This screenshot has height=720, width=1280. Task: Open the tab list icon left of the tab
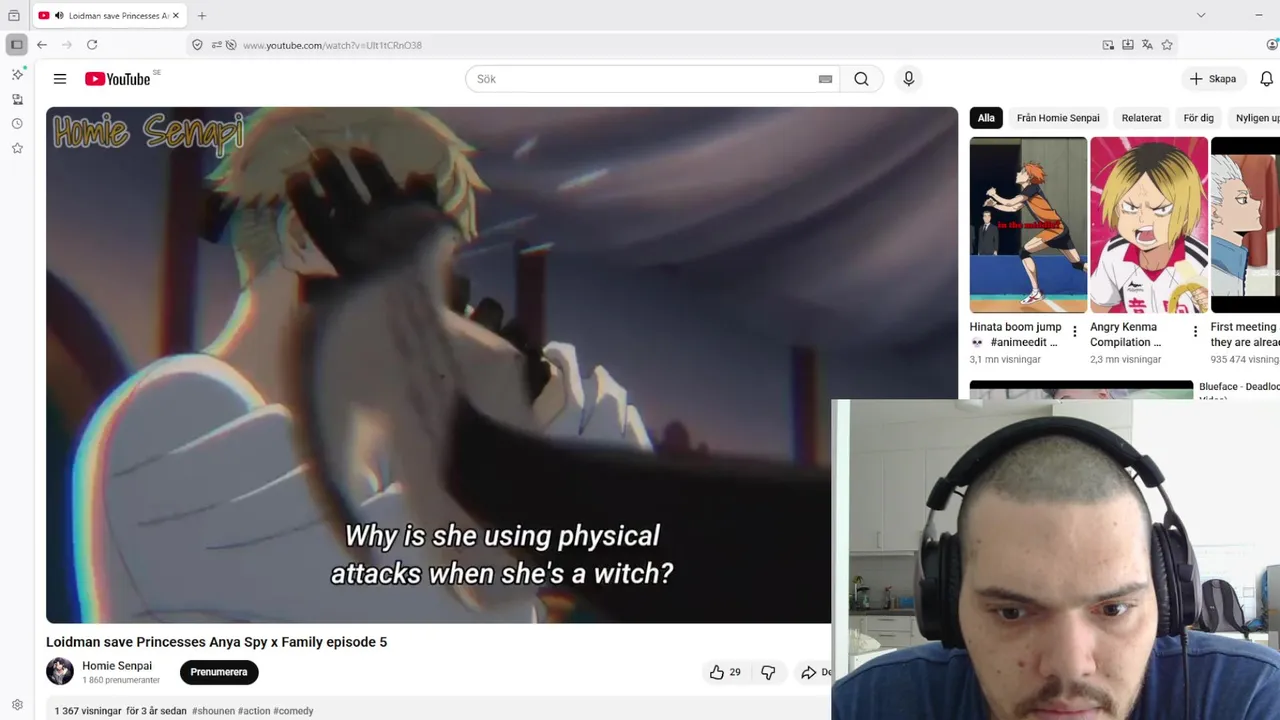coord(14,16)
